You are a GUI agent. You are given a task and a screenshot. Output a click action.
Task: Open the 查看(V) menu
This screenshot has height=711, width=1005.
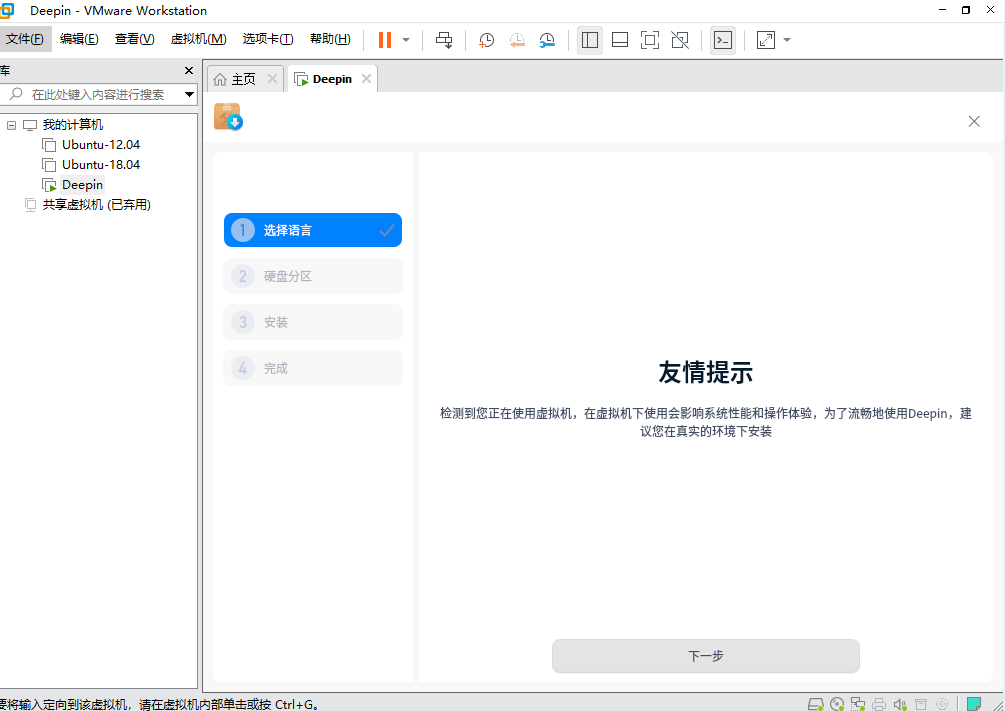coord(135,39)
